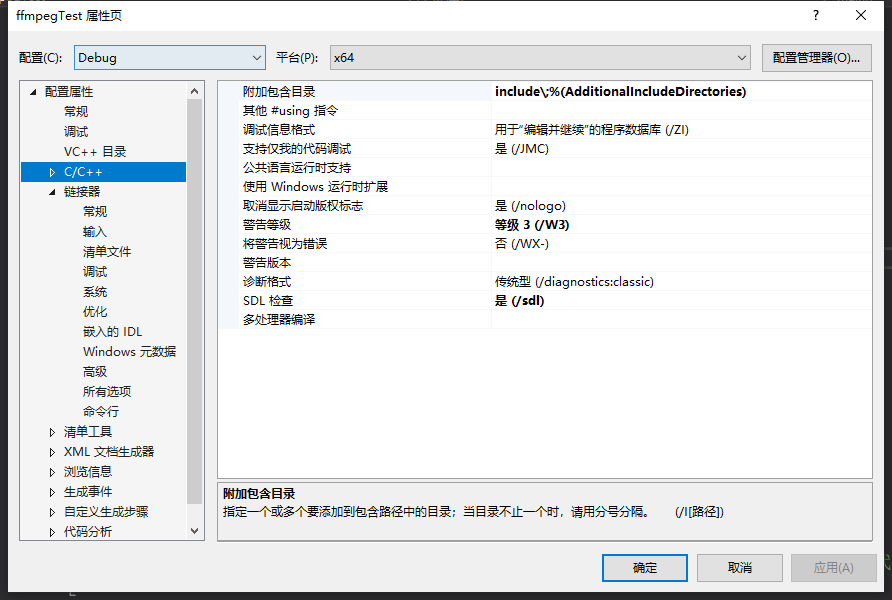Collapse the 链接器 tree node
Screen dimensions: 892x600
pyautogui.click(x=52, y=192)
